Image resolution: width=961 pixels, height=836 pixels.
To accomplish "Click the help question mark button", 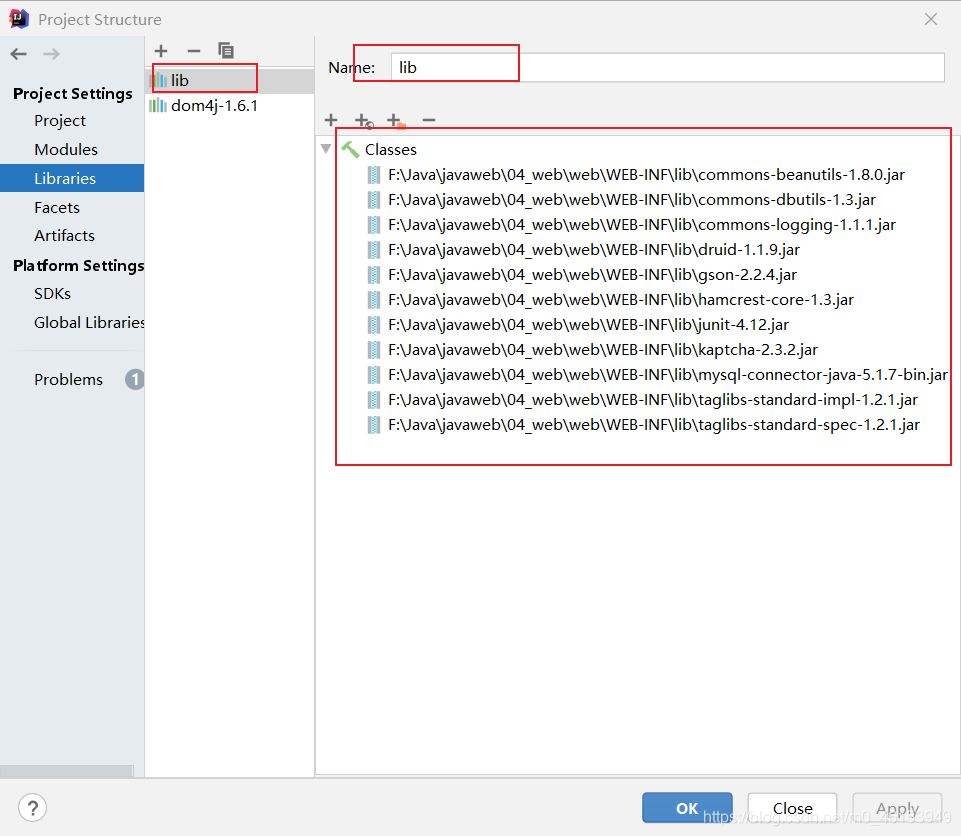I will pos(32,808).
